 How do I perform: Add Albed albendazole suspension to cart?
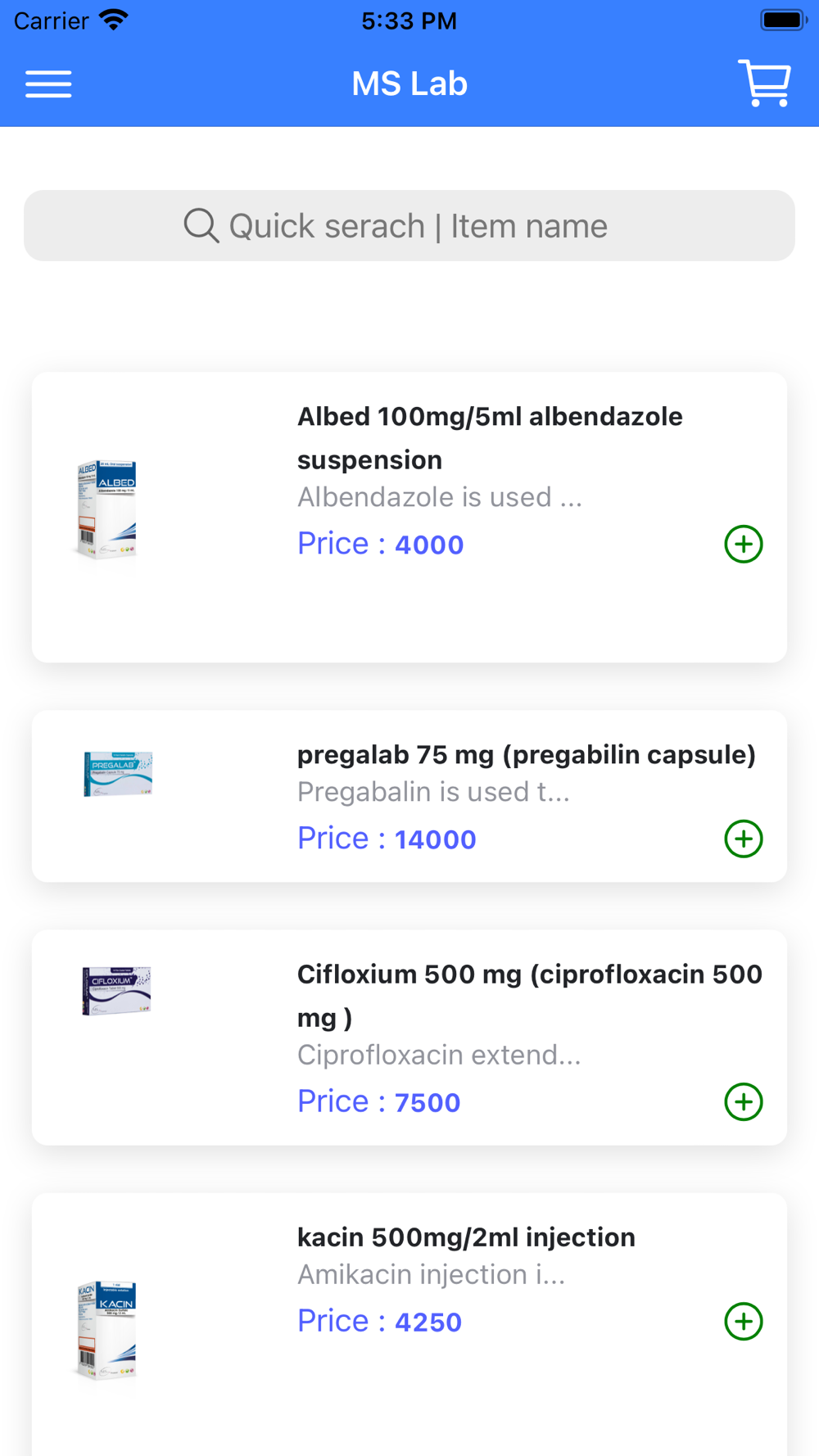click(x=743, y=545)
